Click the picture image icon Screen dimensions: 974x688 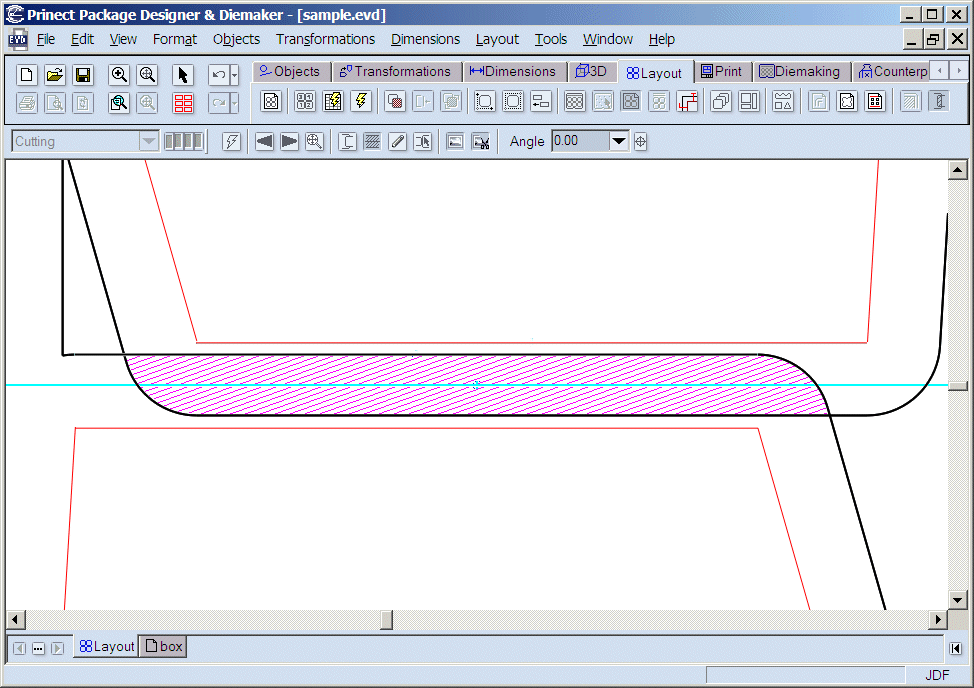click(455, 142)
